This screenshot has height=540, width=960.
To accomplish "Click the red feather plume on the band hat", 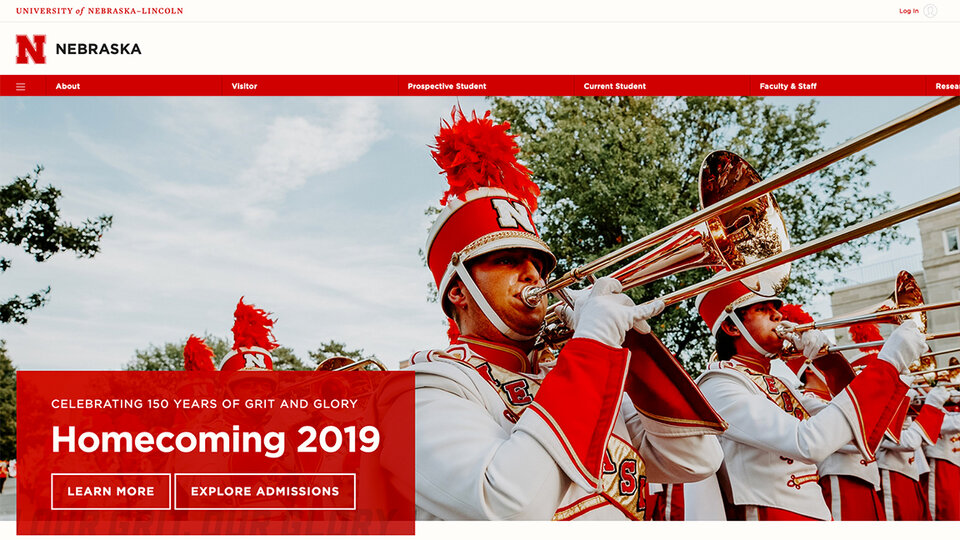I will tap(484, 156).
